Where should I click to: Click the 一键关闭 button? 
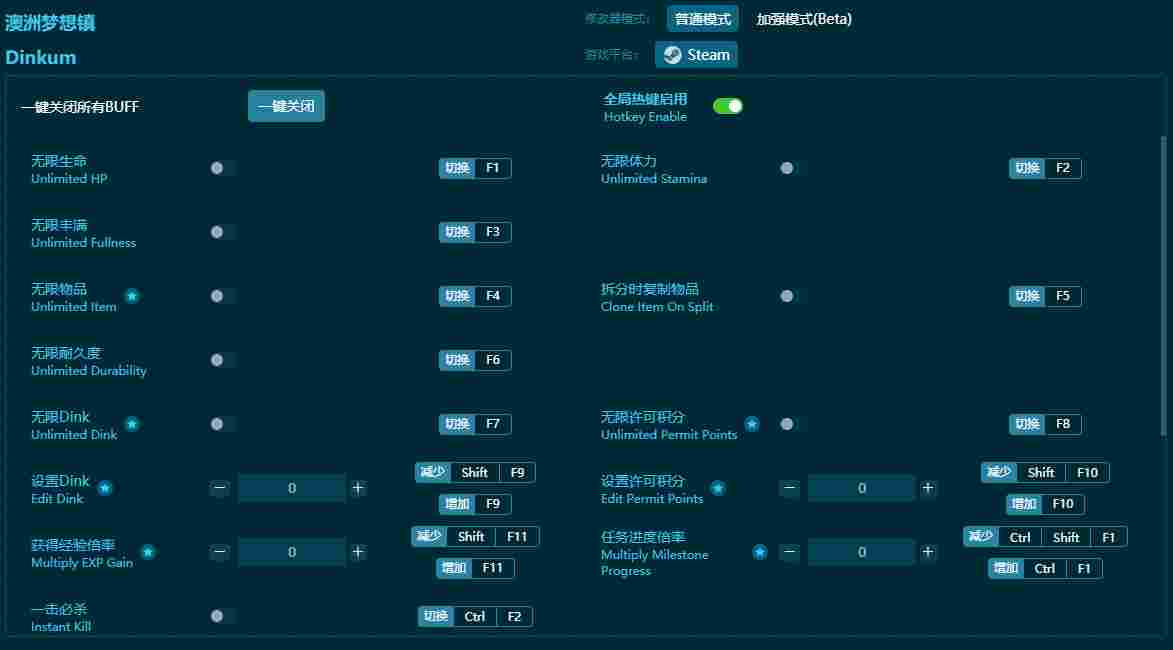point(286,106)
